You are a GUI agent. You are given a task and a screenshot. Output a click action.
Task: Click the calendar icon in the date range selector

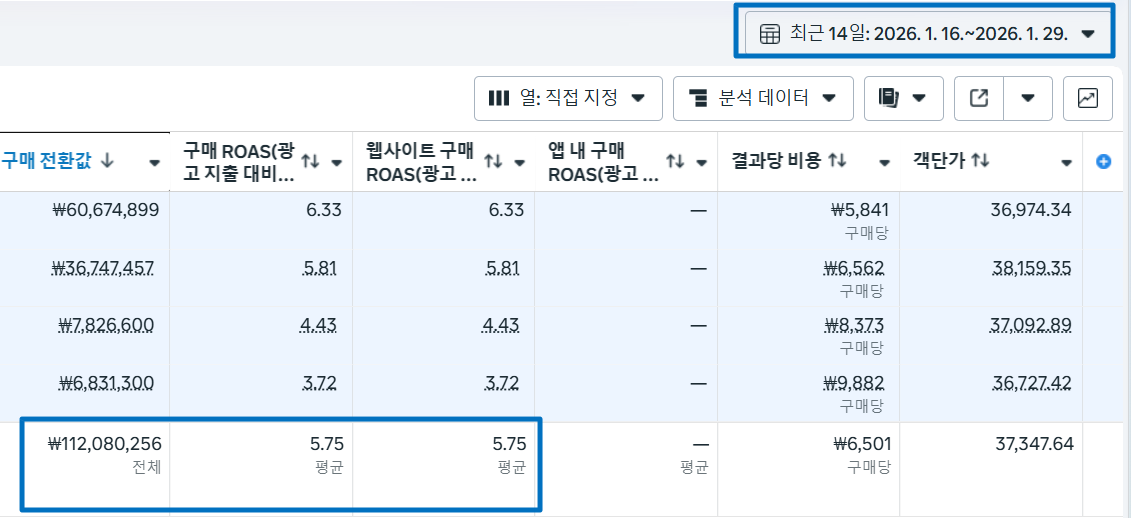(x=769, y=34)
